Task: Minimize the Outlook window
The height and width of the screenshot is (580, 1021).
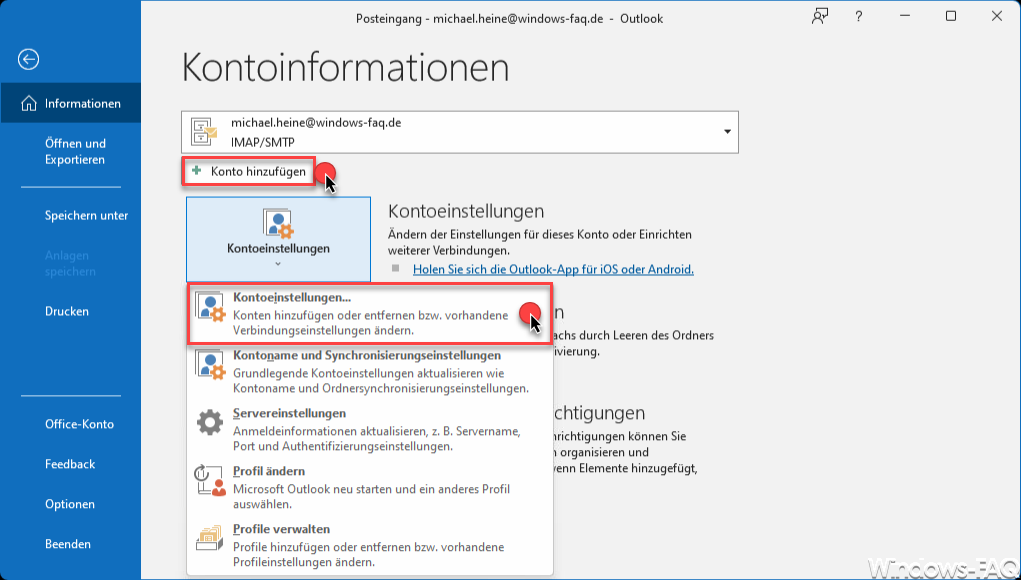Action: (906, 18)
